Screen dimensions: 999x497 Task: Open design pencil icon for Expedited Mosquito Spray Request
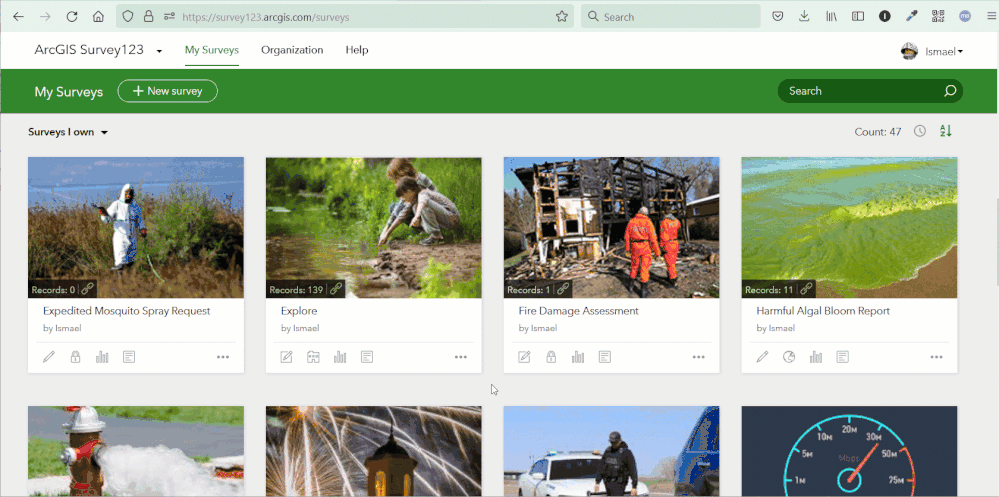[x=49, y=357]
